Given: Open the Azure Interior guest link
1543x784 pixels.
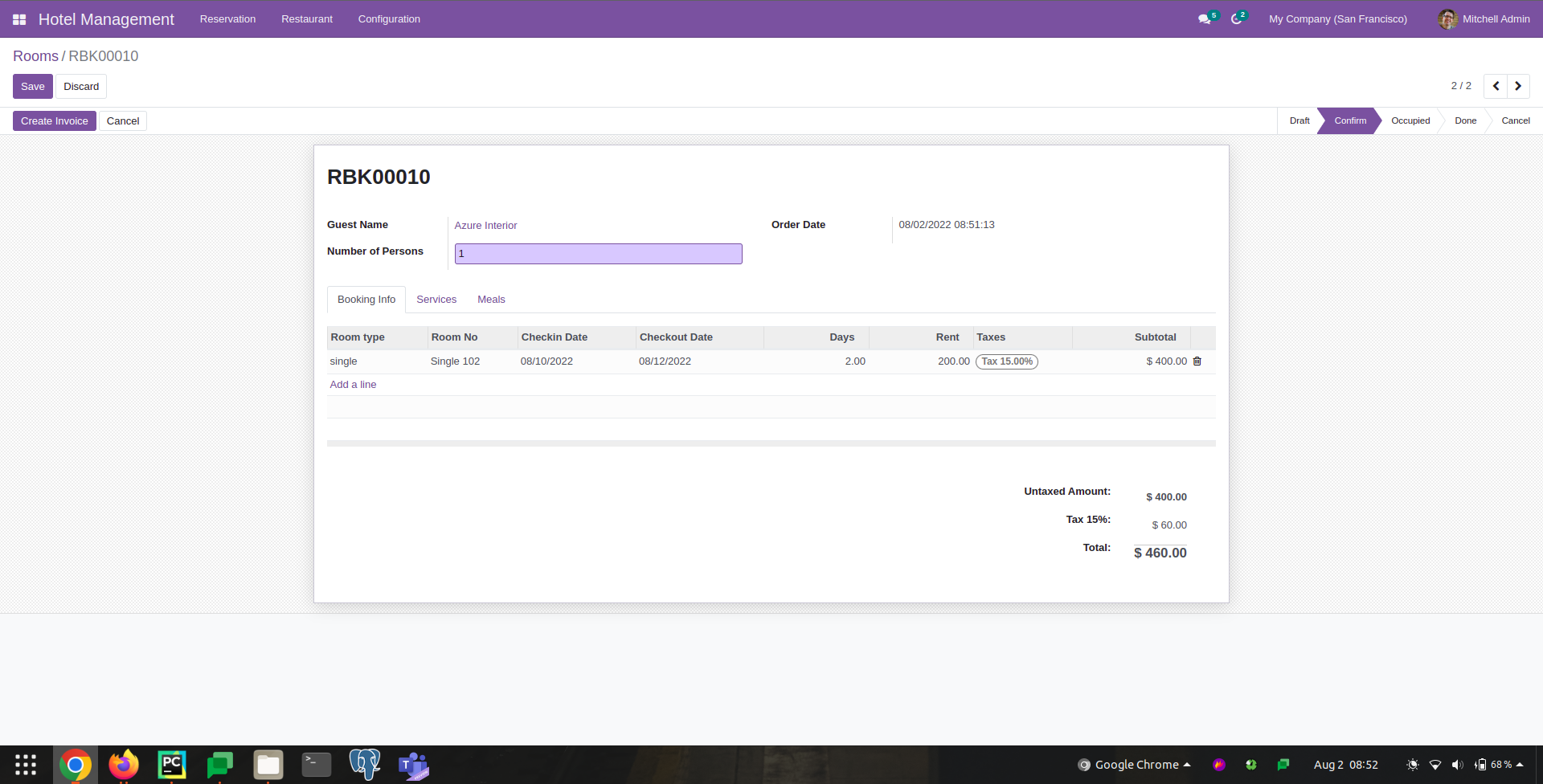Looking at the screenshot, I should [485, 226].
